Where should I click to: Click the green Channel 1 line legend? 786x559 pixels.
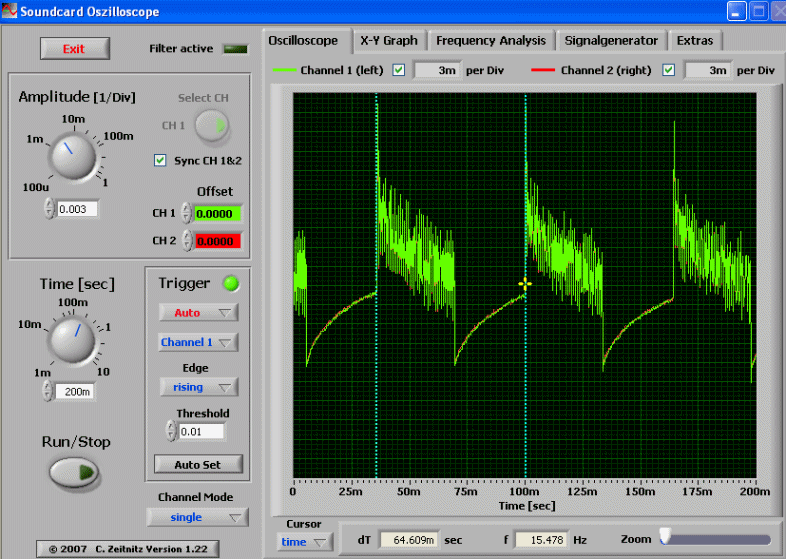[284, 70]
